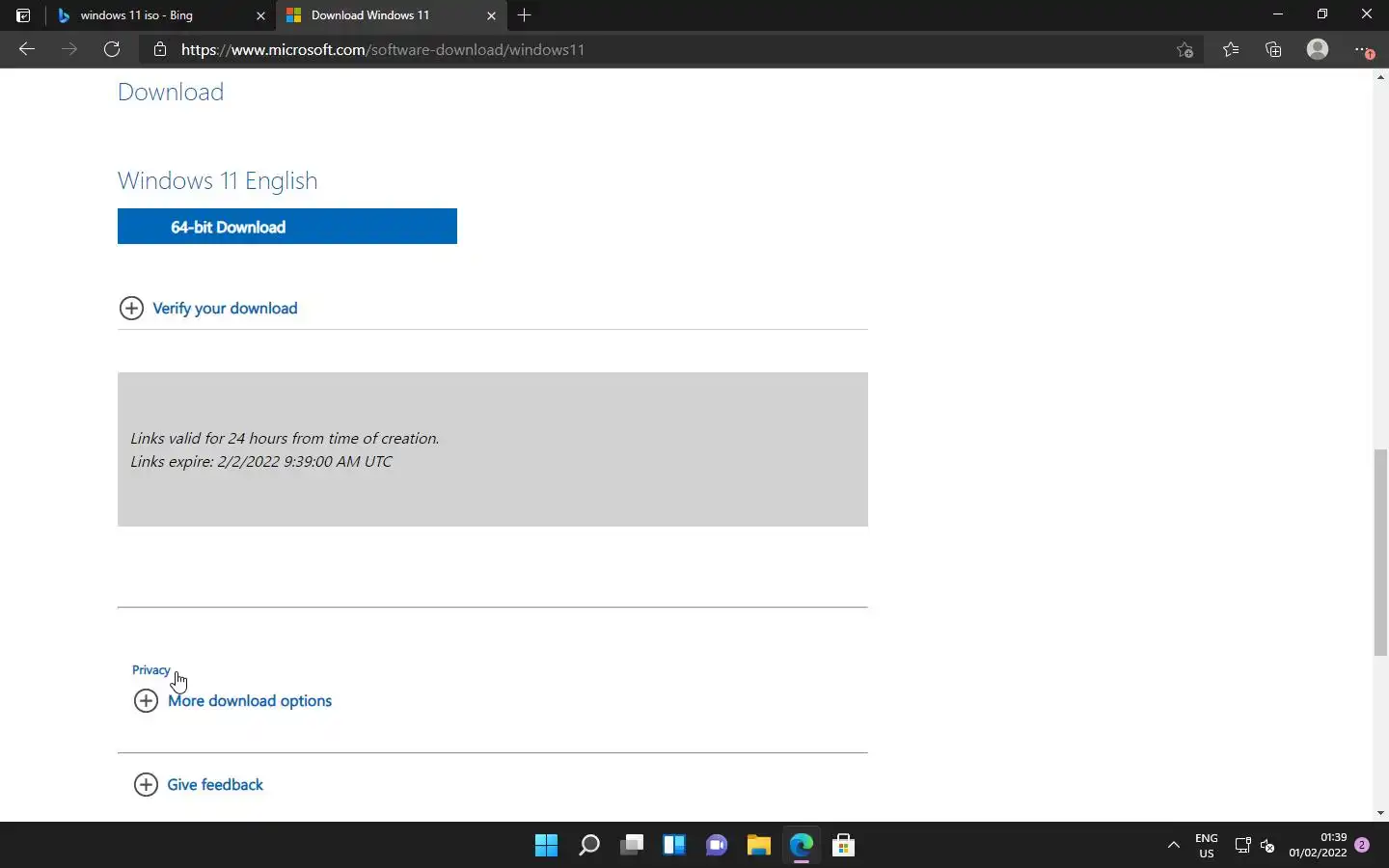
Task: Select the 'Download Windows 11' tab
Action: click(x=392, y=15)
